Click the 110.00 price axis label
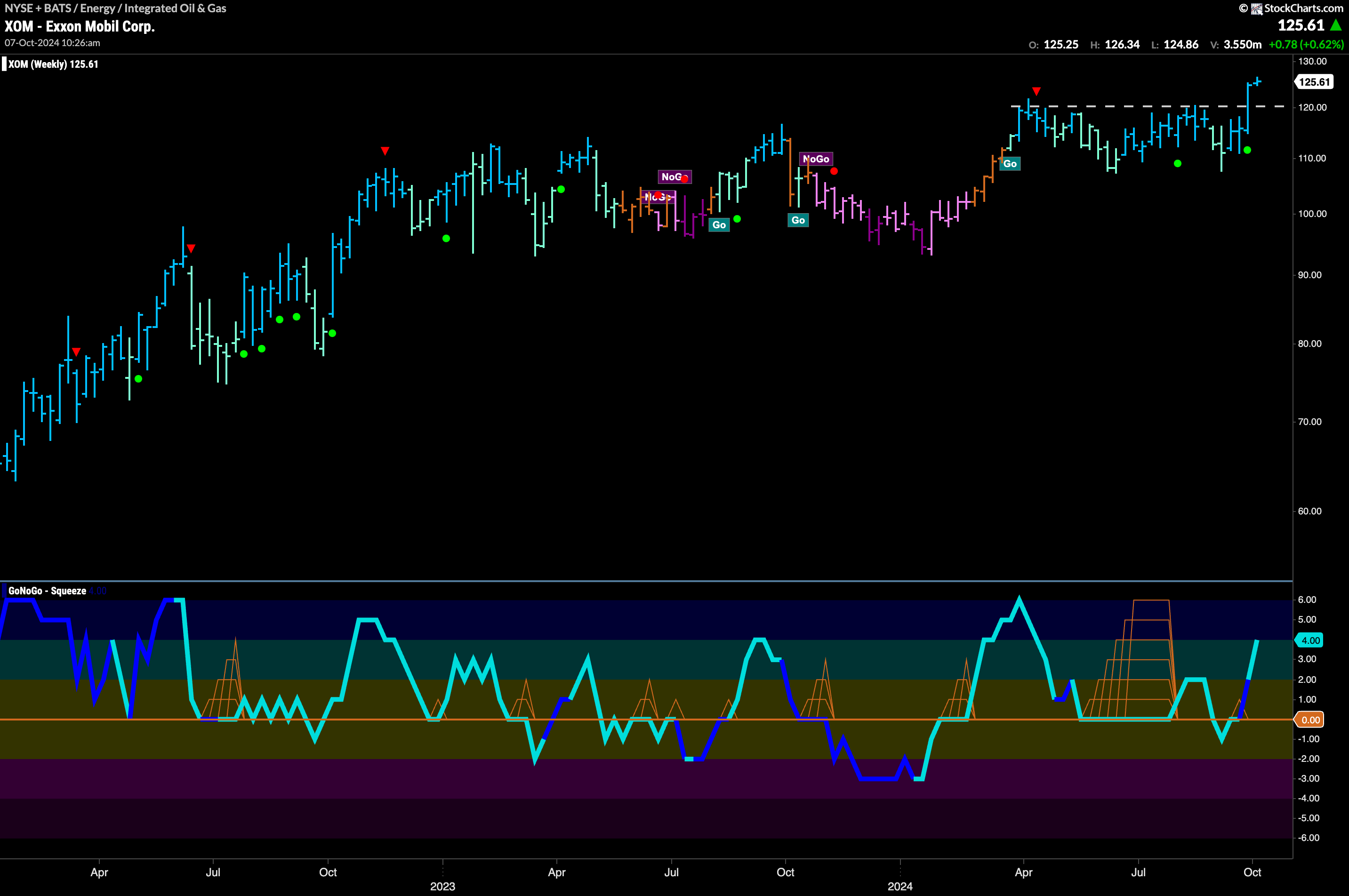This screenshot has width=1349, height=896. pos(1312,158)
